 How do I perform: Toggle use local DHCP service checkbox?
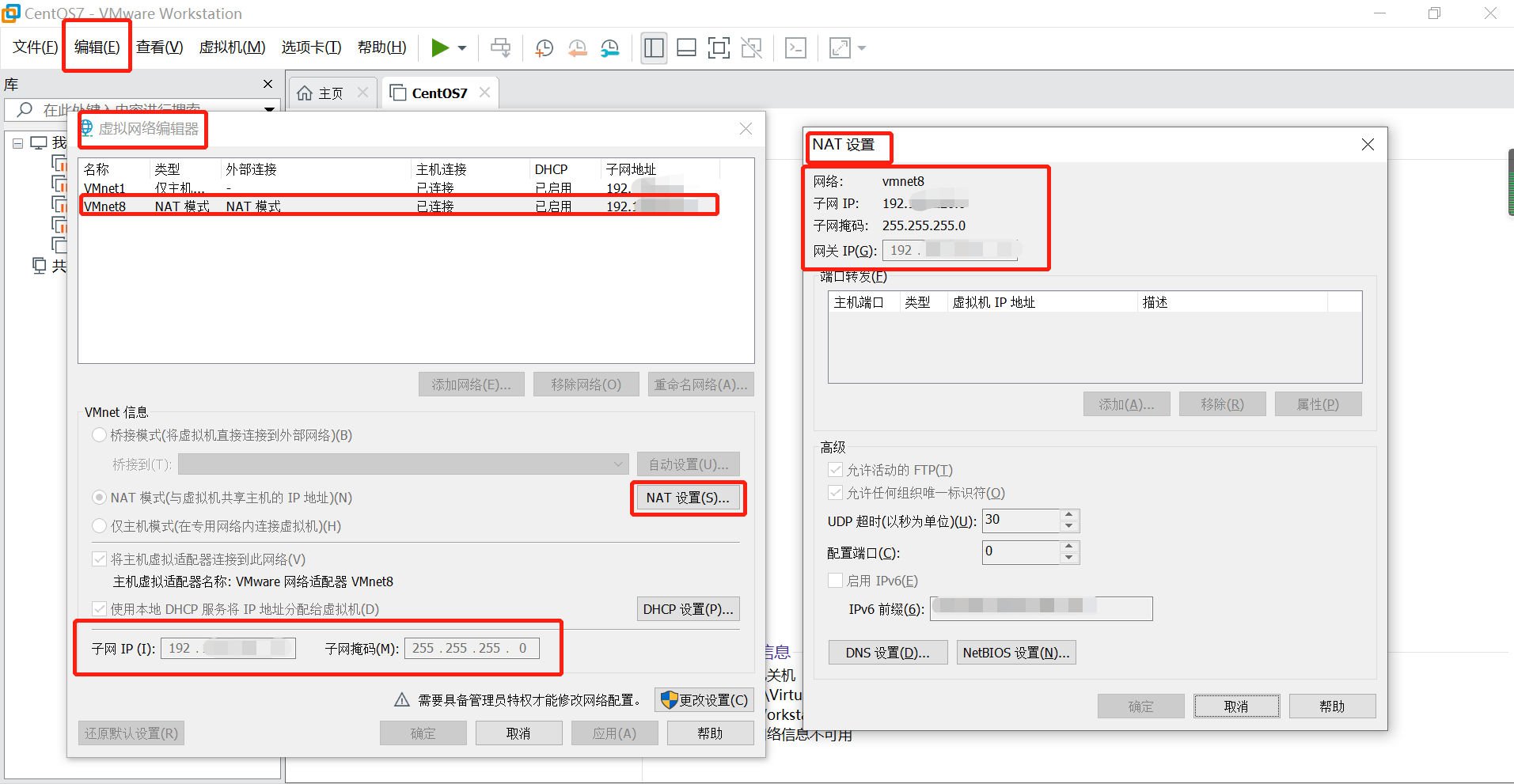coord(99,609)
